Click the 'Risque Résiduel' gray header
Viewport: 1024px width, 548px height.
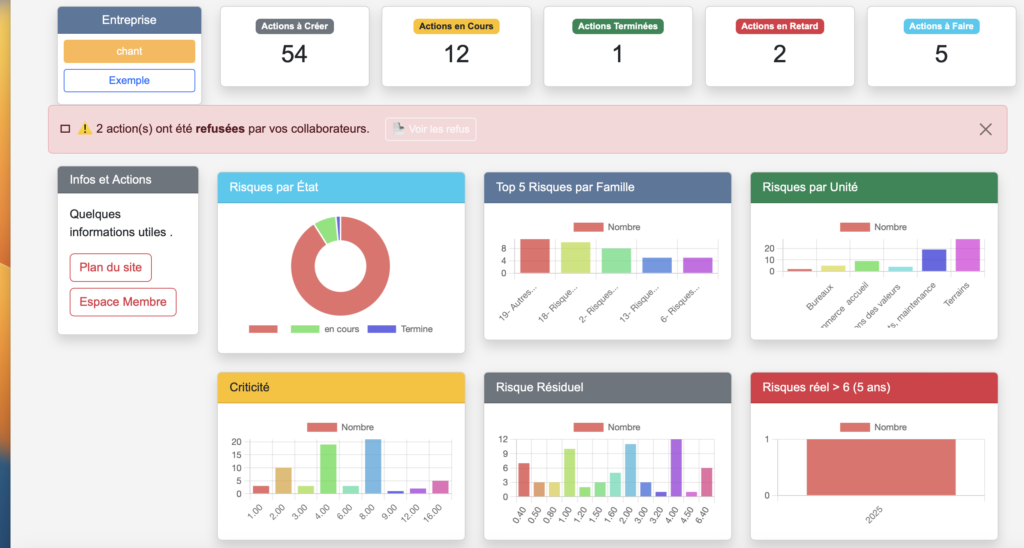607,387
